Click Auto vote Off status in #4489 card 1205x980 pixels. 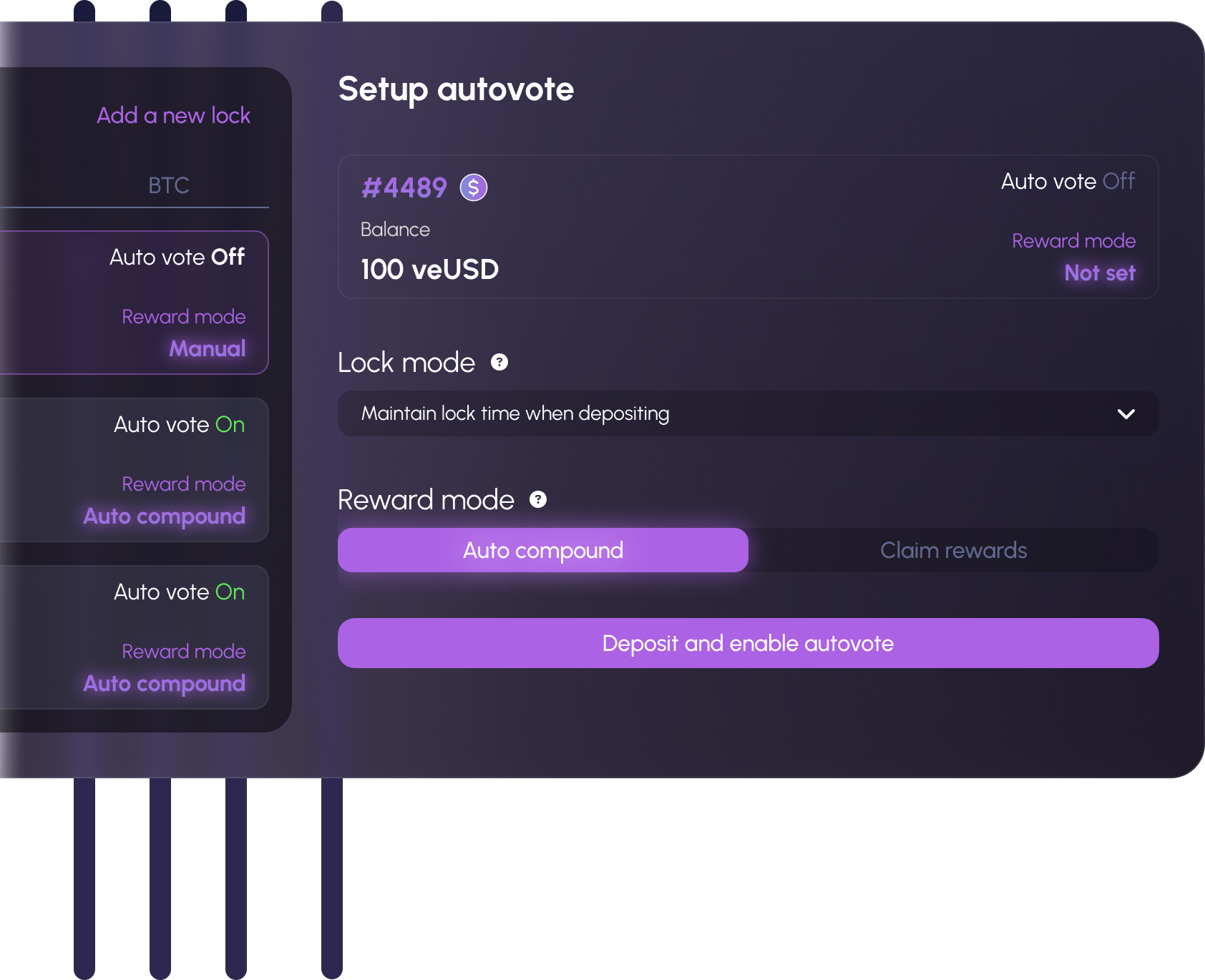[1067, 181]
